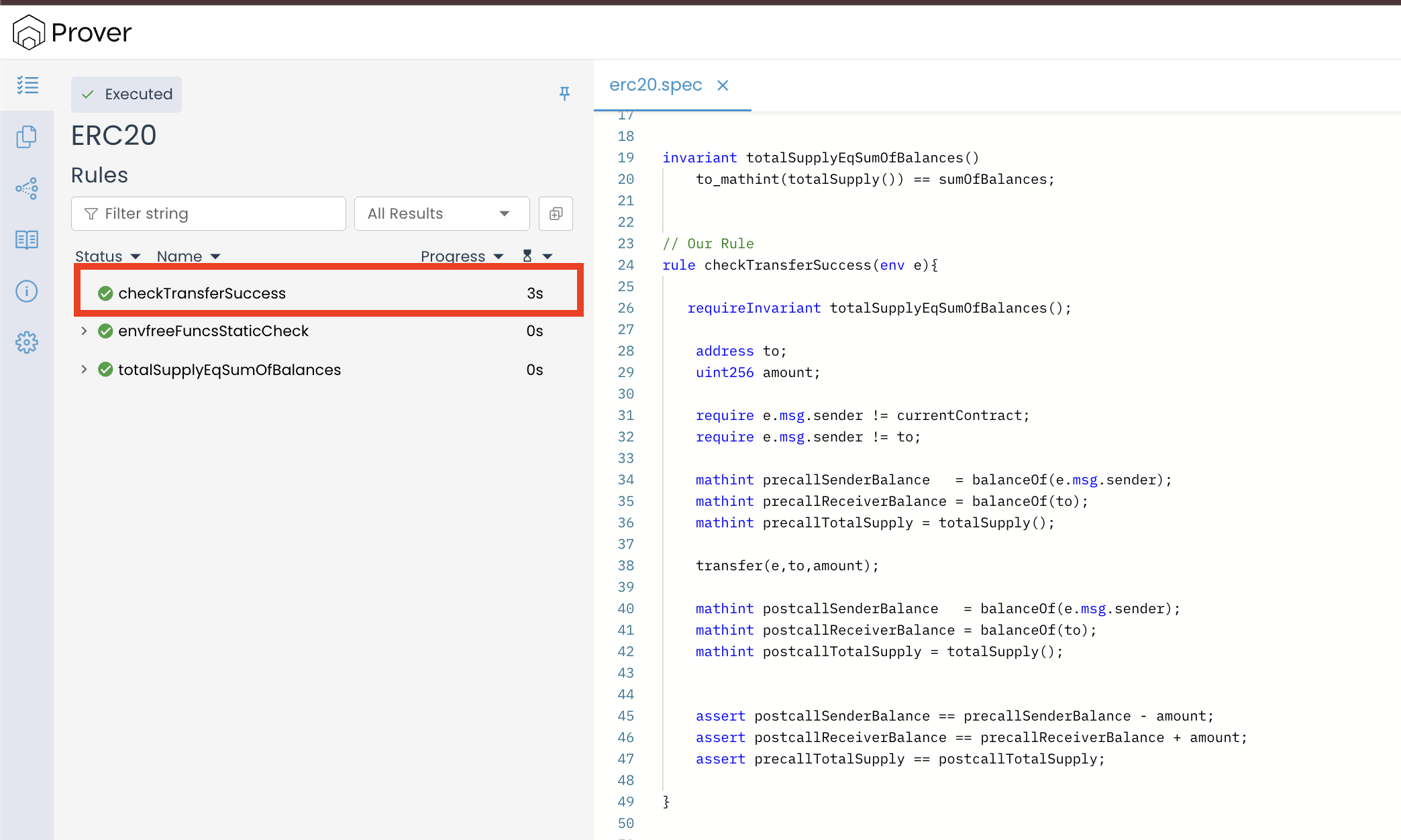Sort by the Status column header
This screenshot has height=840, width=1401.
click(x=107, y=256)
